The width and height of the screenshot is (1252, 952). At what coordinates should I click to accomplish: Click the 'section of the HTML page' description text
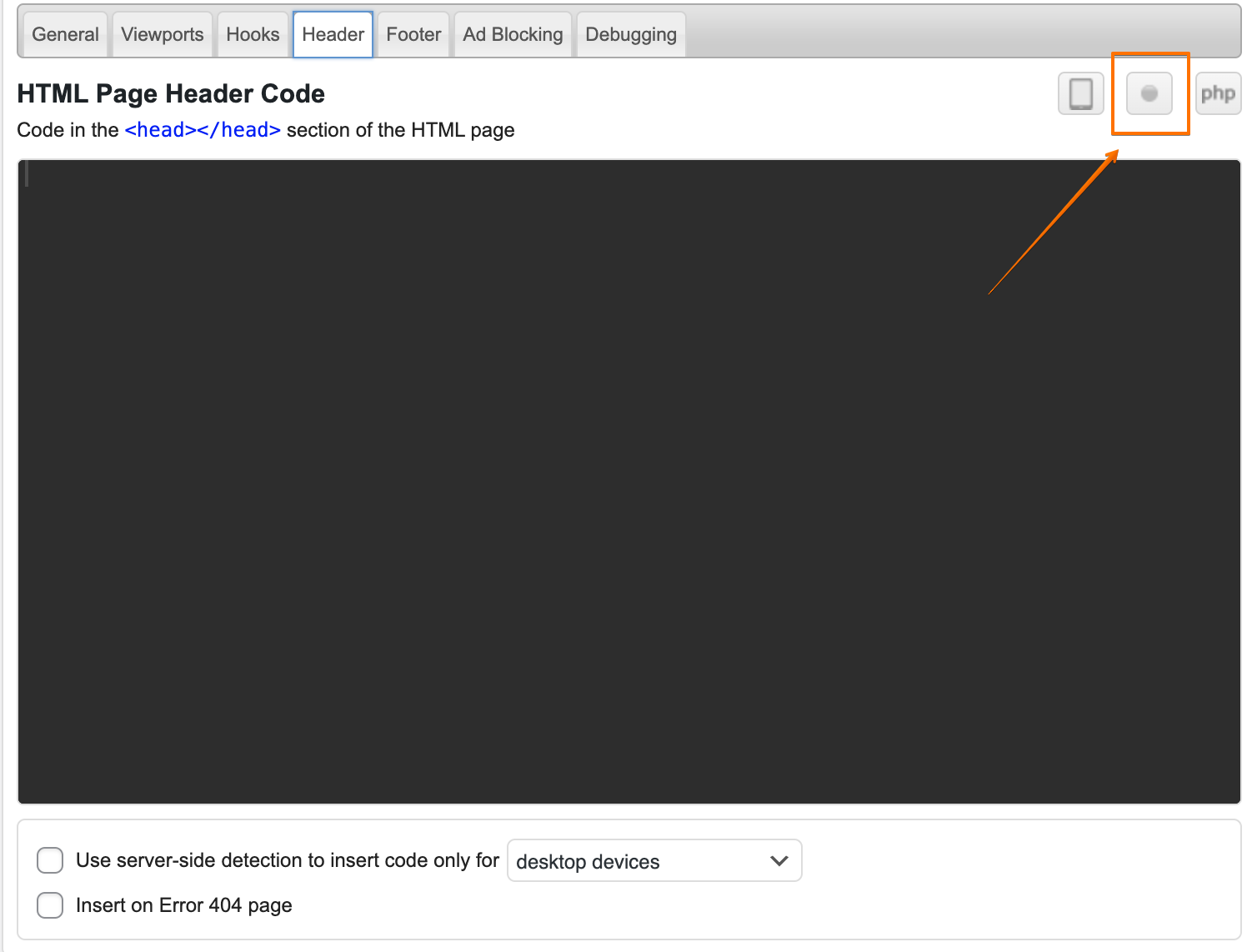click(x=400, y=130)
